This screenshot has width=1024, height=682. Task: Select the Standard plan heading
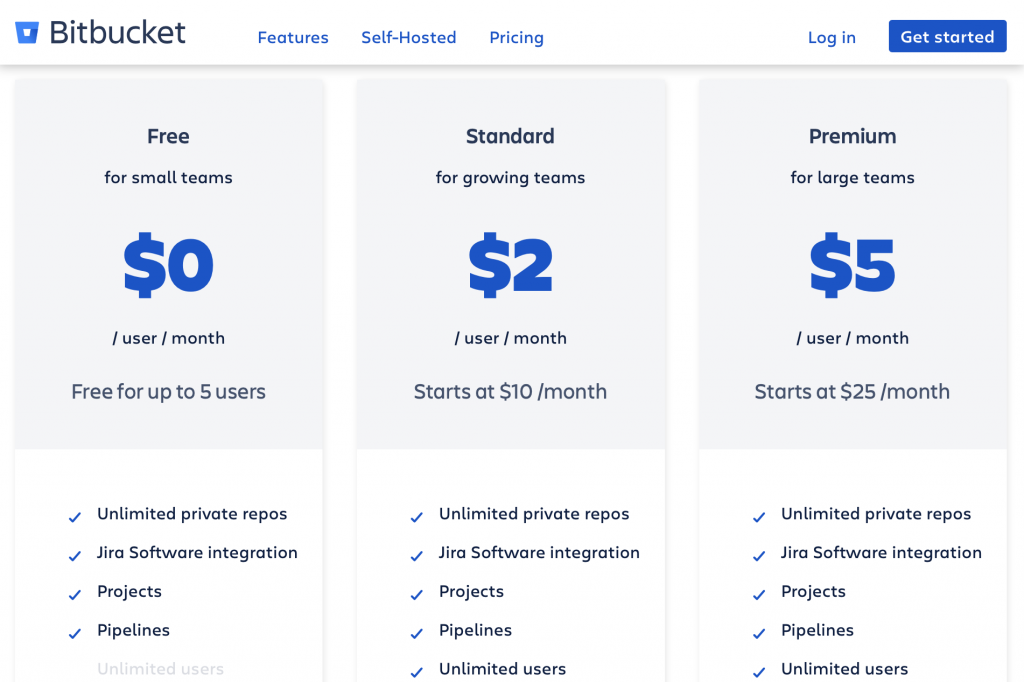510,137
